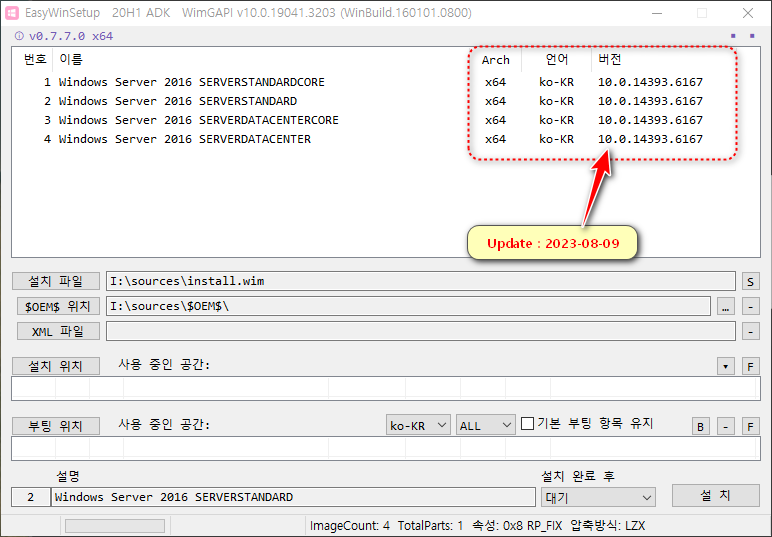Screen dimensions: 772x537
Task: Click the EasyWinSetup app icon in title bar
Action: pyautogui.click(x=12, y=13)
